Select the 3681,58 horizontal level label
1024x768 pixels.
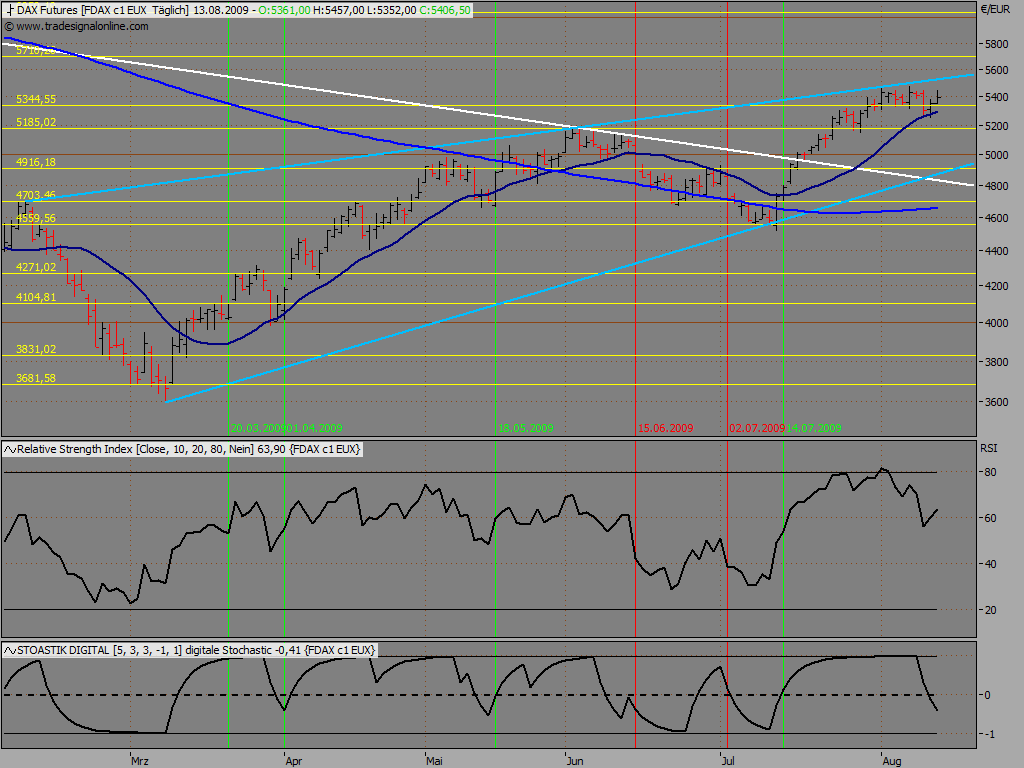pyautogui.click(x=36, y=378)
